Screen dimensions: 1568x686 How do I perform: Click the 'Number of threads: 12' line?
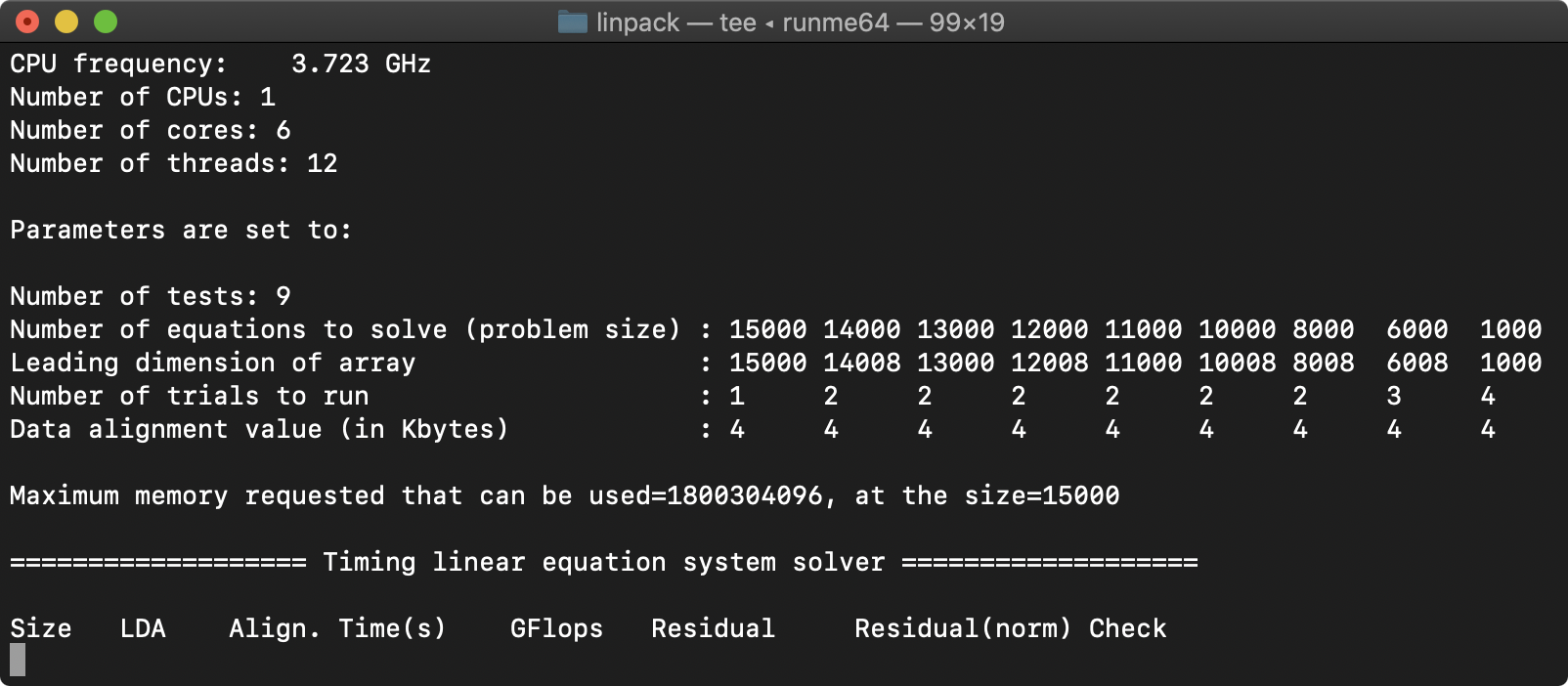174,163
